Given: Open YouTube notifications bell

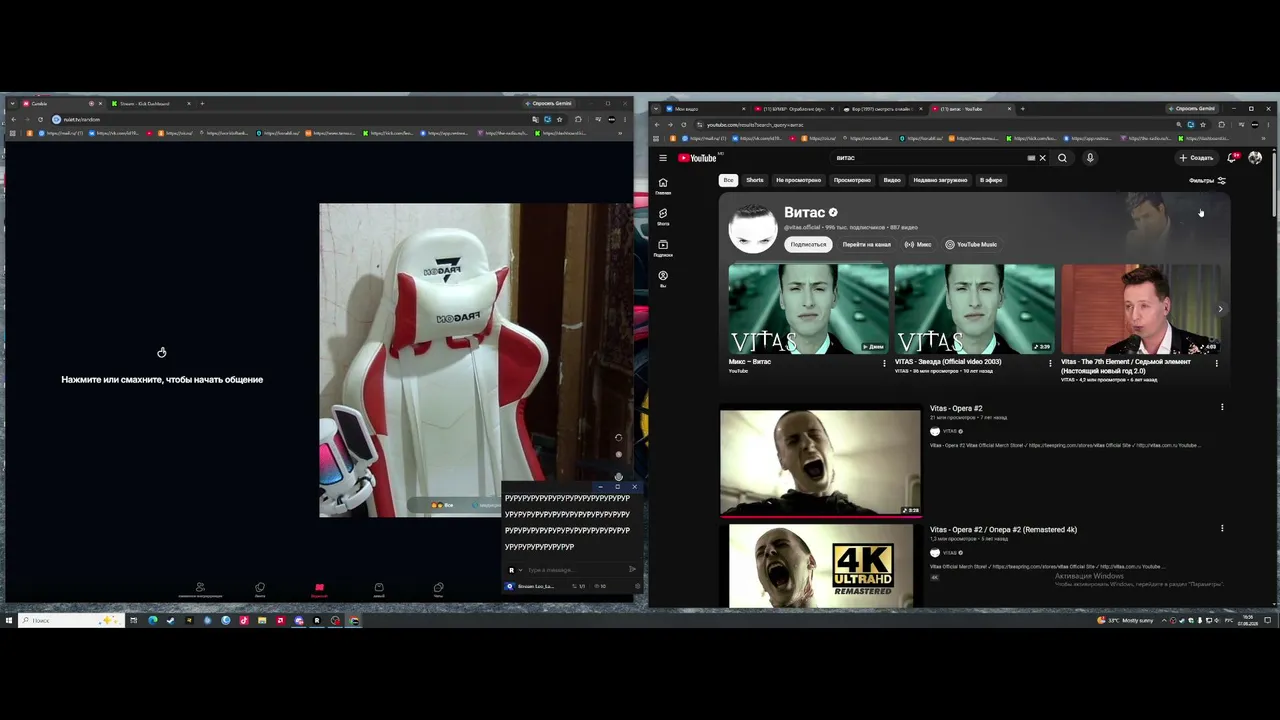Looking at the screenshot, I should click(1232, 158).
